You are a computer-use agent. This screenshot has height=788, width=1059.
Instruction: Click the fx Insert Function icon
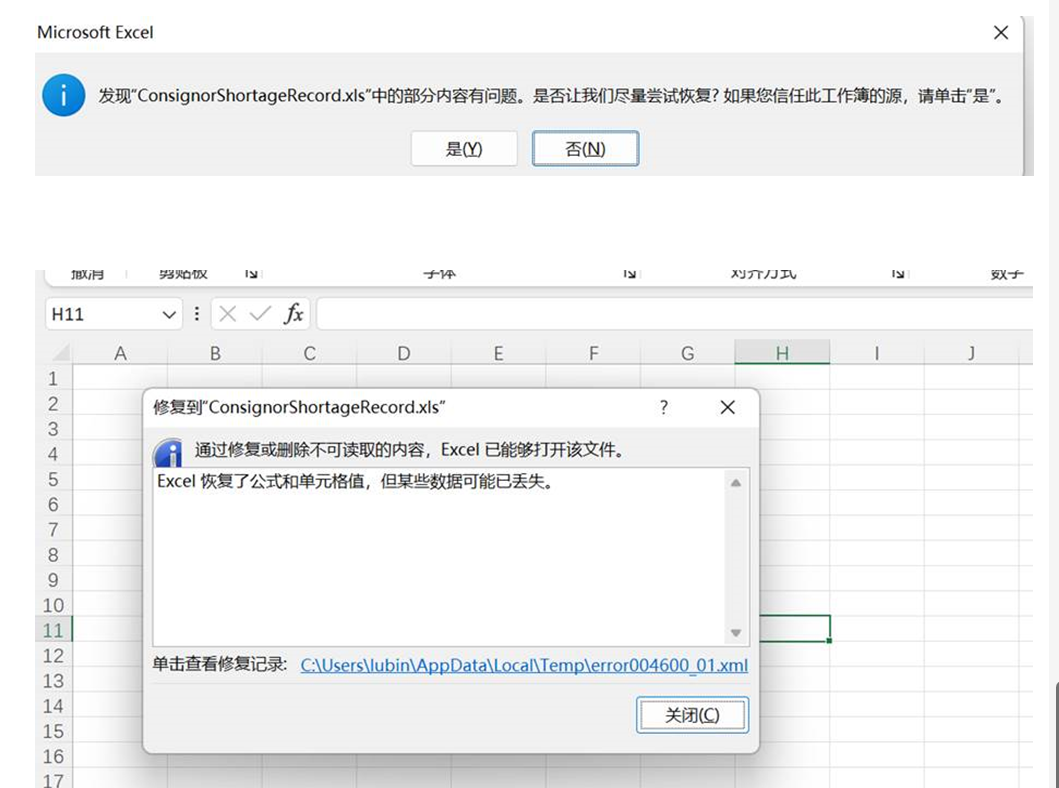(x=293, y=314)
